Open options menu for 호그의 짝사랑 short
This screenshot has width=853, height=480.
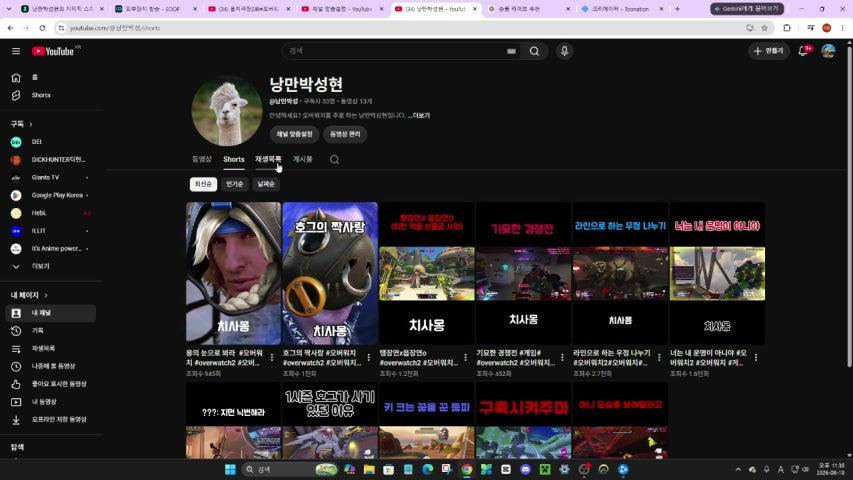tap(369, 358)
